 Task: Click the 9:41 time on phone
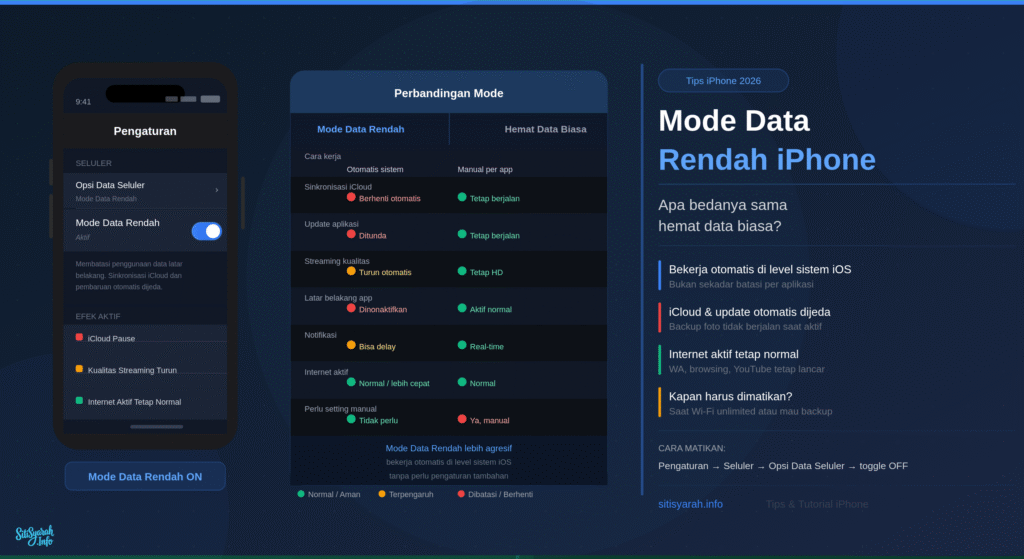[83, 102]
